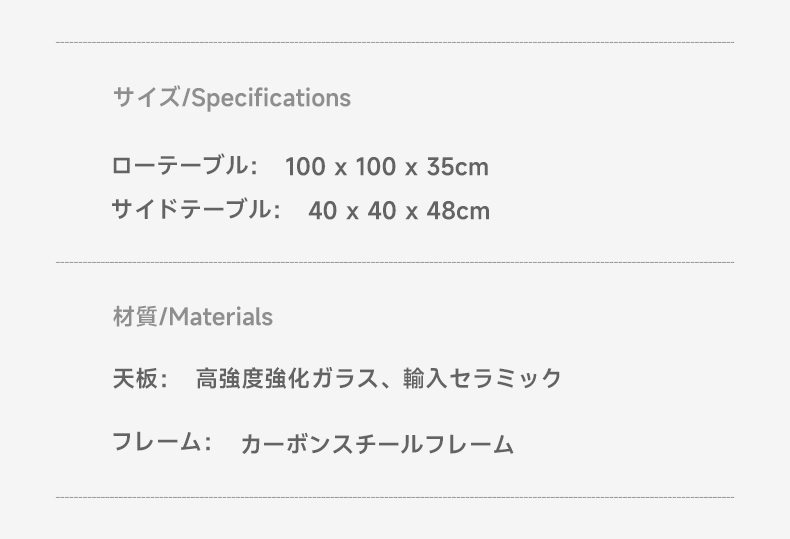
Task: Click the 材質/Materials heading
Action: click(x=193, y=317)
